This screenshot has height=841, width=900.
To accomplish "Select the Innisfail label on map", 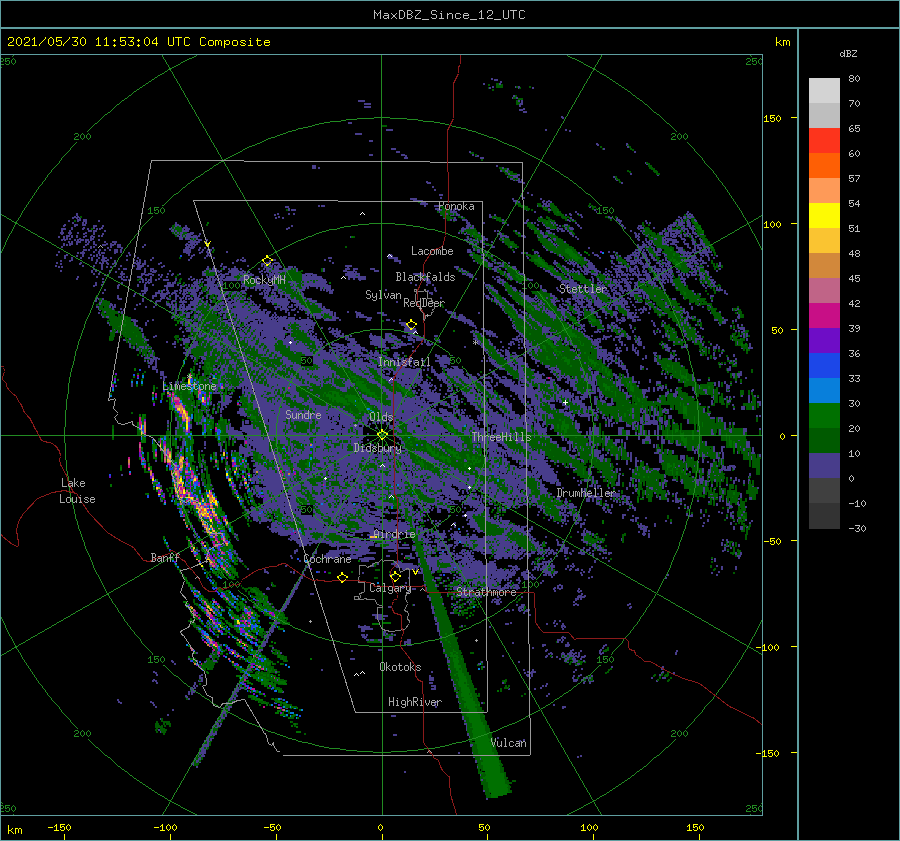I will (x=404, y=362).
